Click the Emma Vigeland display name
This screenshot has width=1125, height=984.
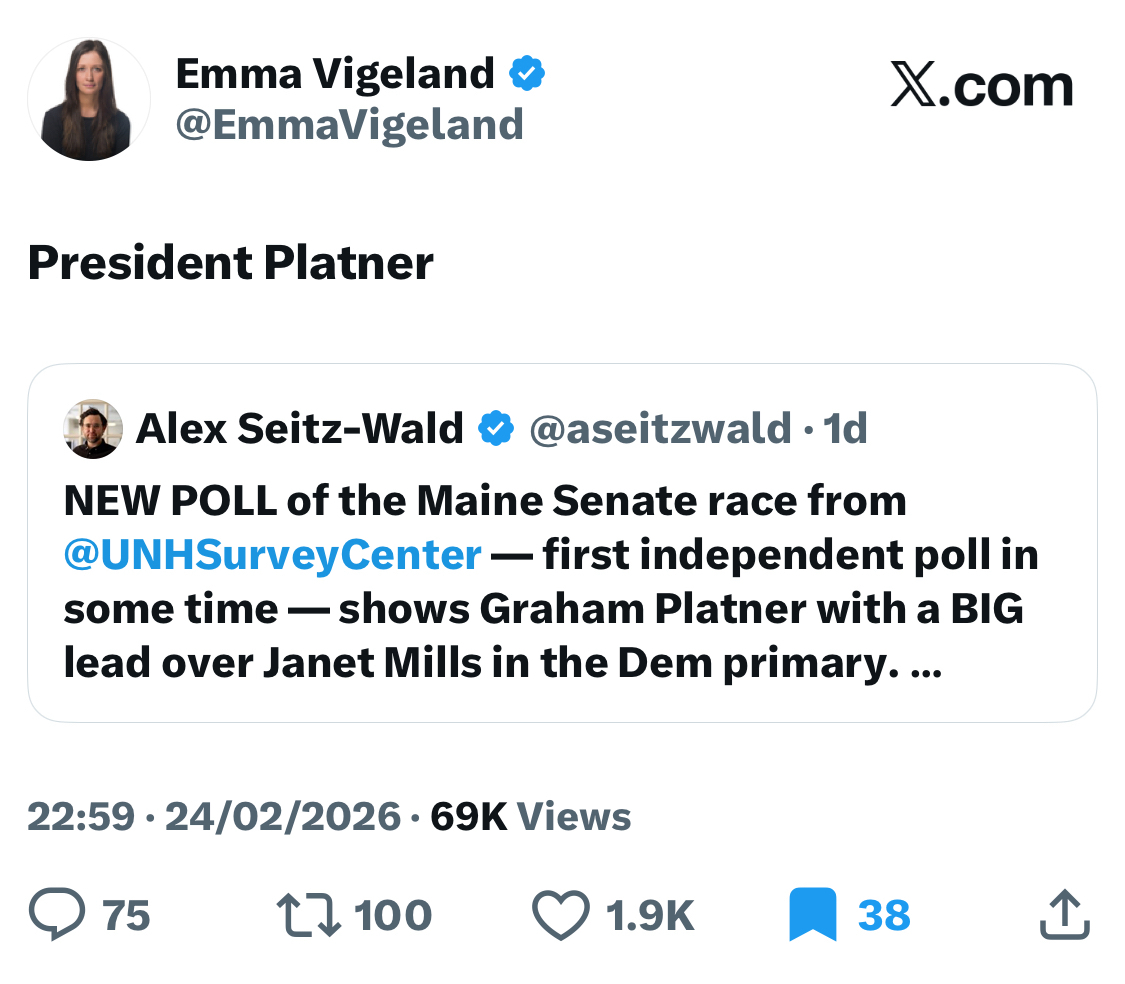tap(335, 74)
